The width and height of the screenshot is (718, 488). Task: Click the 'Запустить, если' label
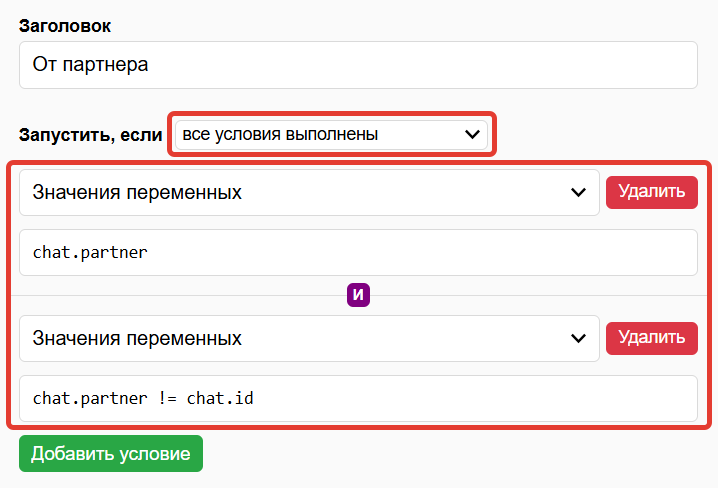coord(91,135)
